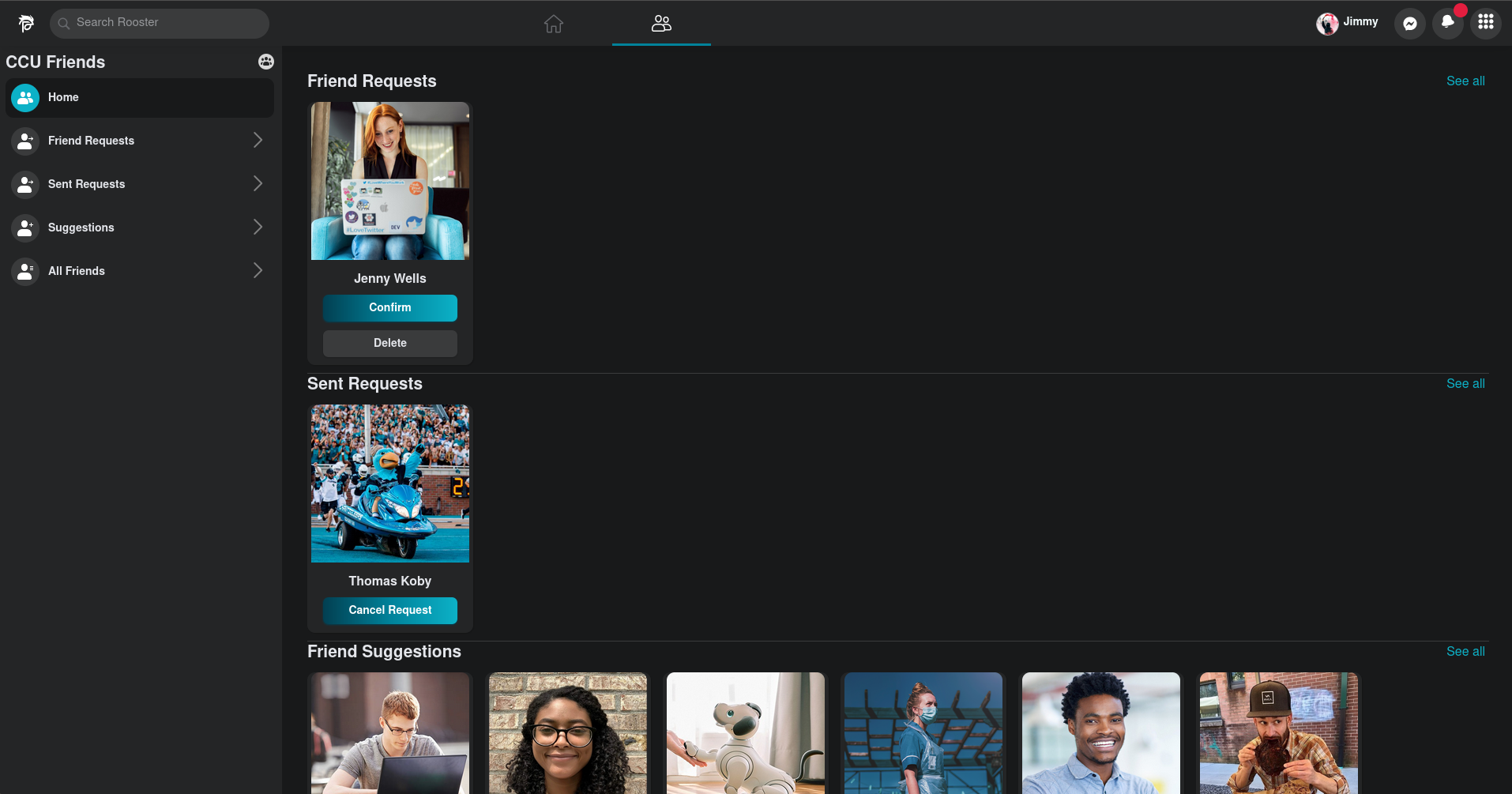Open Thomas Koby's profile photo
Viewport: 1512px width, 794px height.
(x=390, y=484)
